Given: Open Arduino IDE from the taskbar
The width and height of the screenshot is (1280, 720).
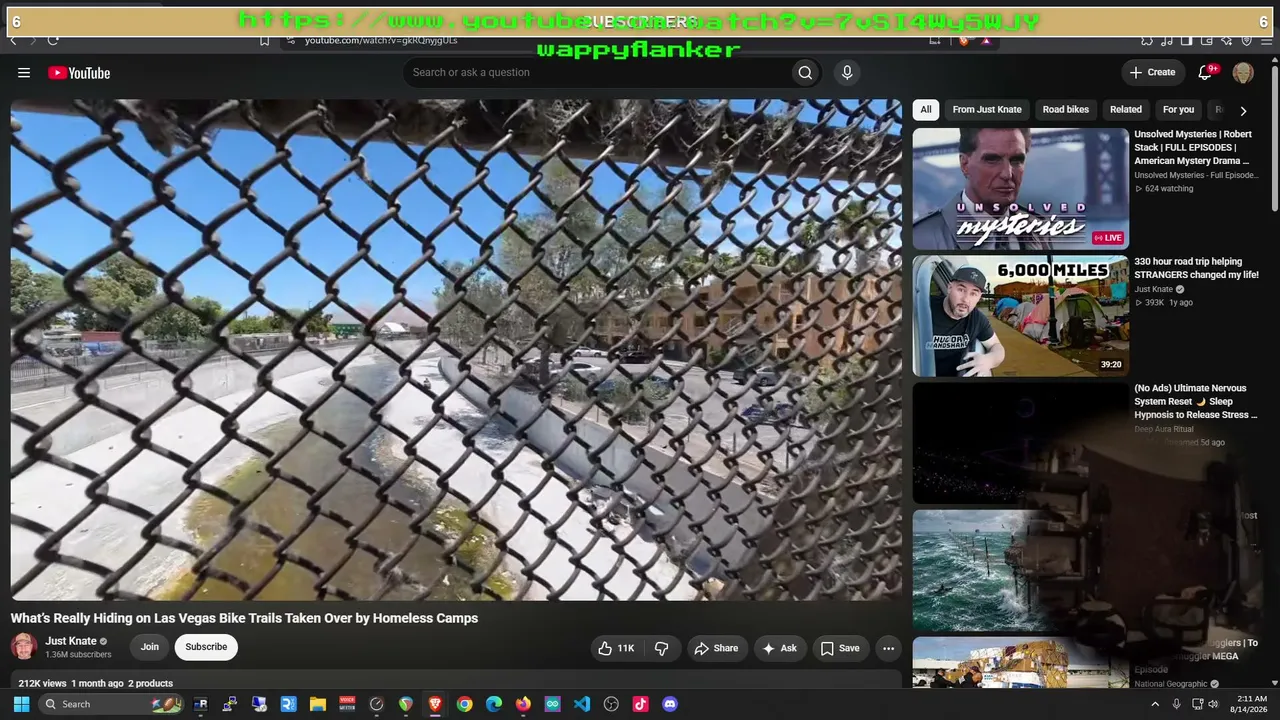Looking at the screenshot, I should click(x=553, y=704).
